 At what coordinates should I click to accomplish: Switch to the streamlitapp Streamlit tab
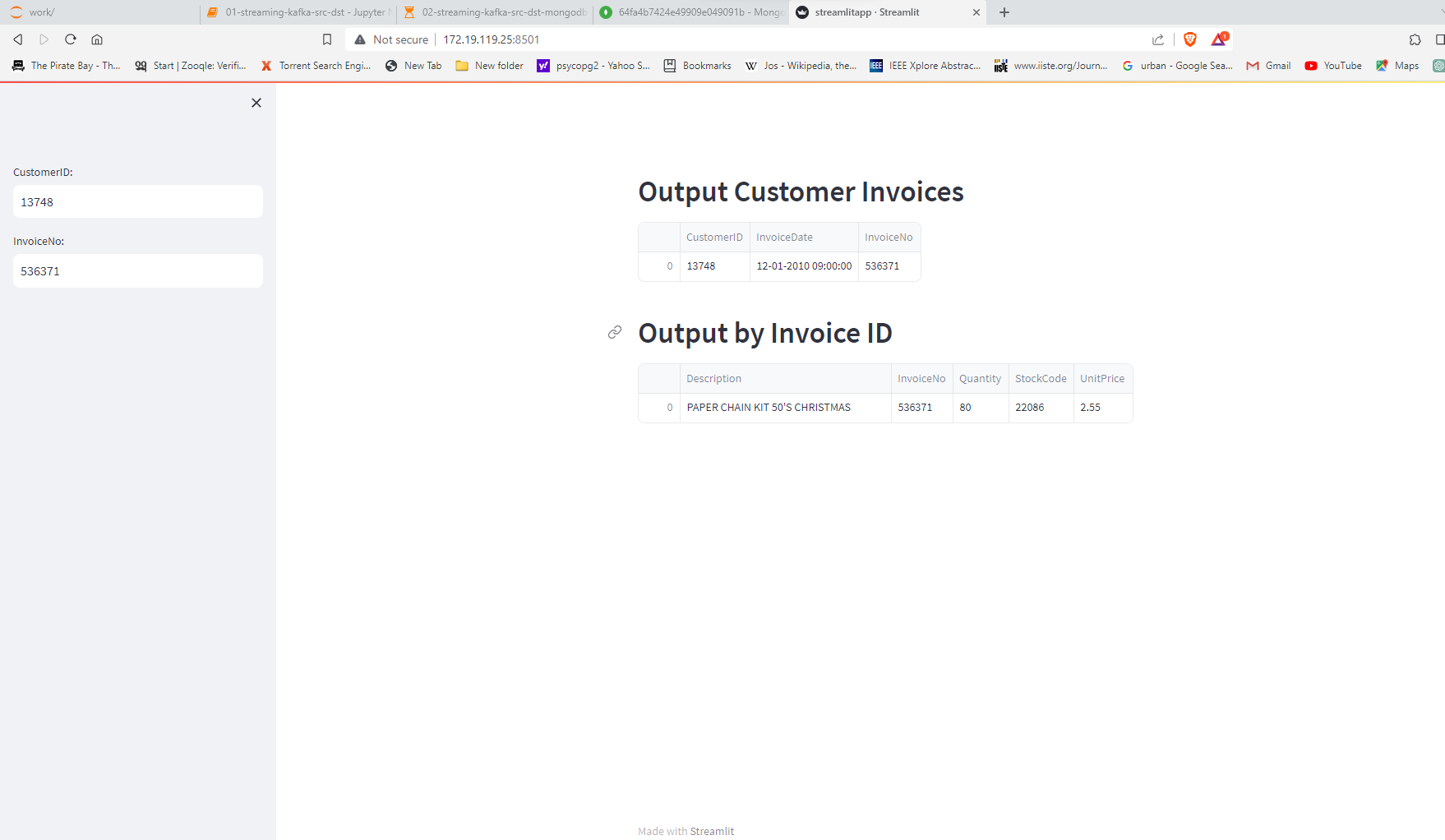pos(871,12)
